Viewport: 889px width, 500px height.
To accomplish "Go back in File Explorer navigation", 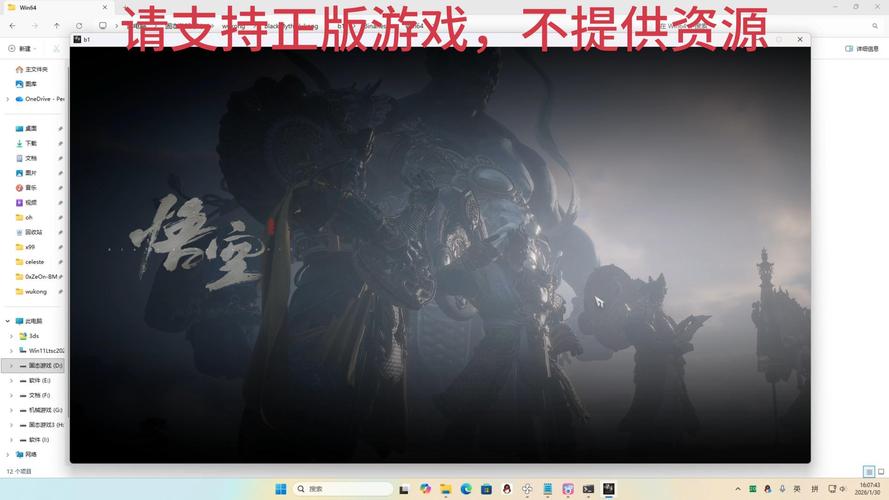I will (x=12, y=26).
